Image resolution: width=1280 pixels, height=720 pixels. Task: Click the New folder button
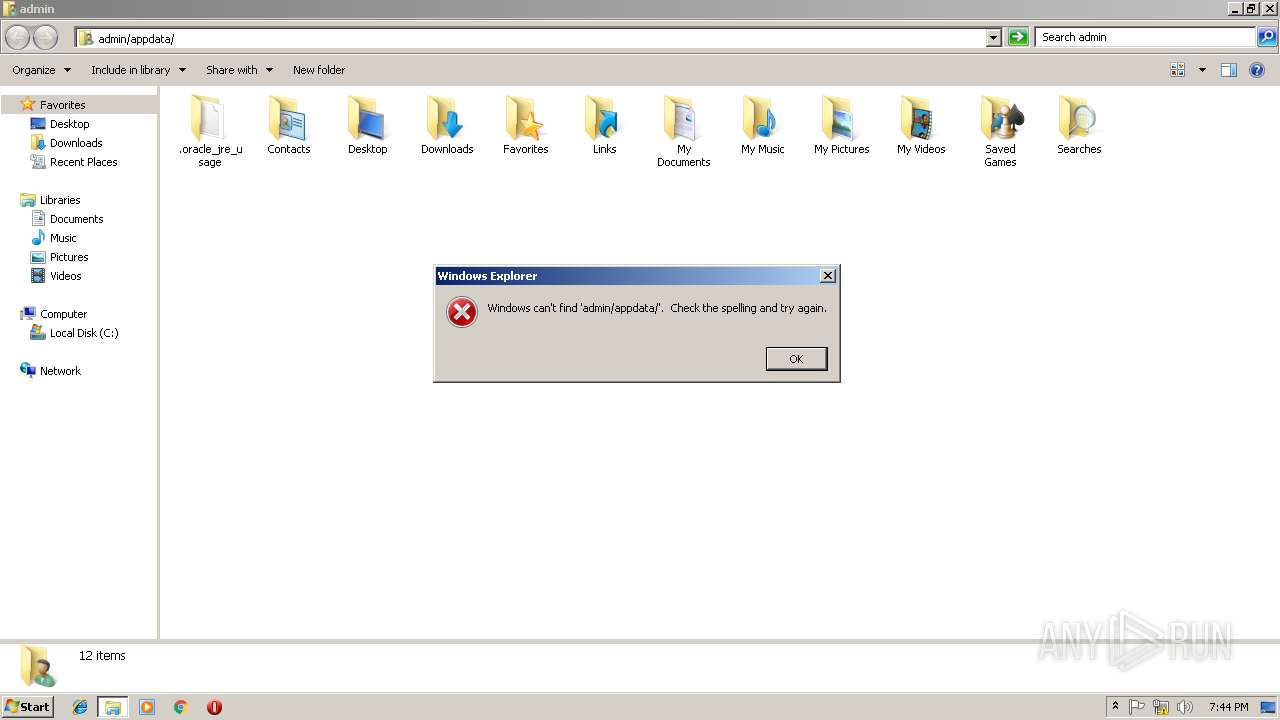[x=319, y=70]
